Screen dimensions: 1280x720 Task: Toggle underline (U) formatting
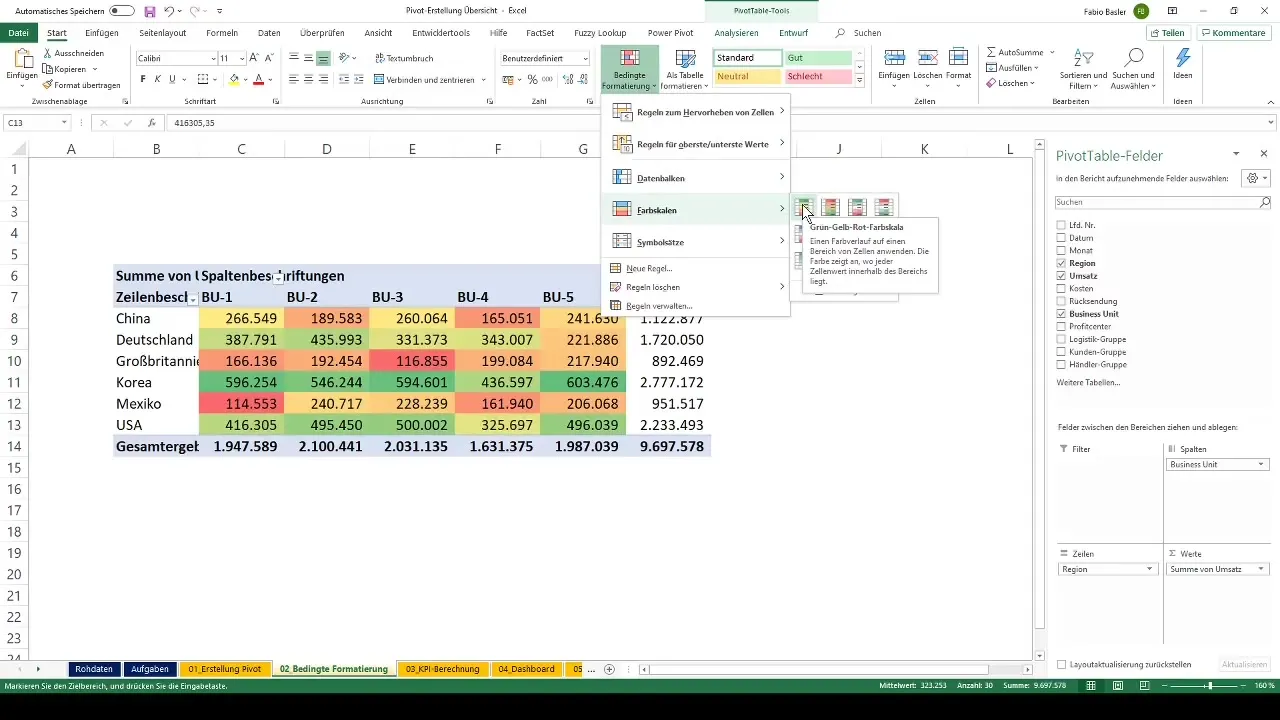(173, 79)
